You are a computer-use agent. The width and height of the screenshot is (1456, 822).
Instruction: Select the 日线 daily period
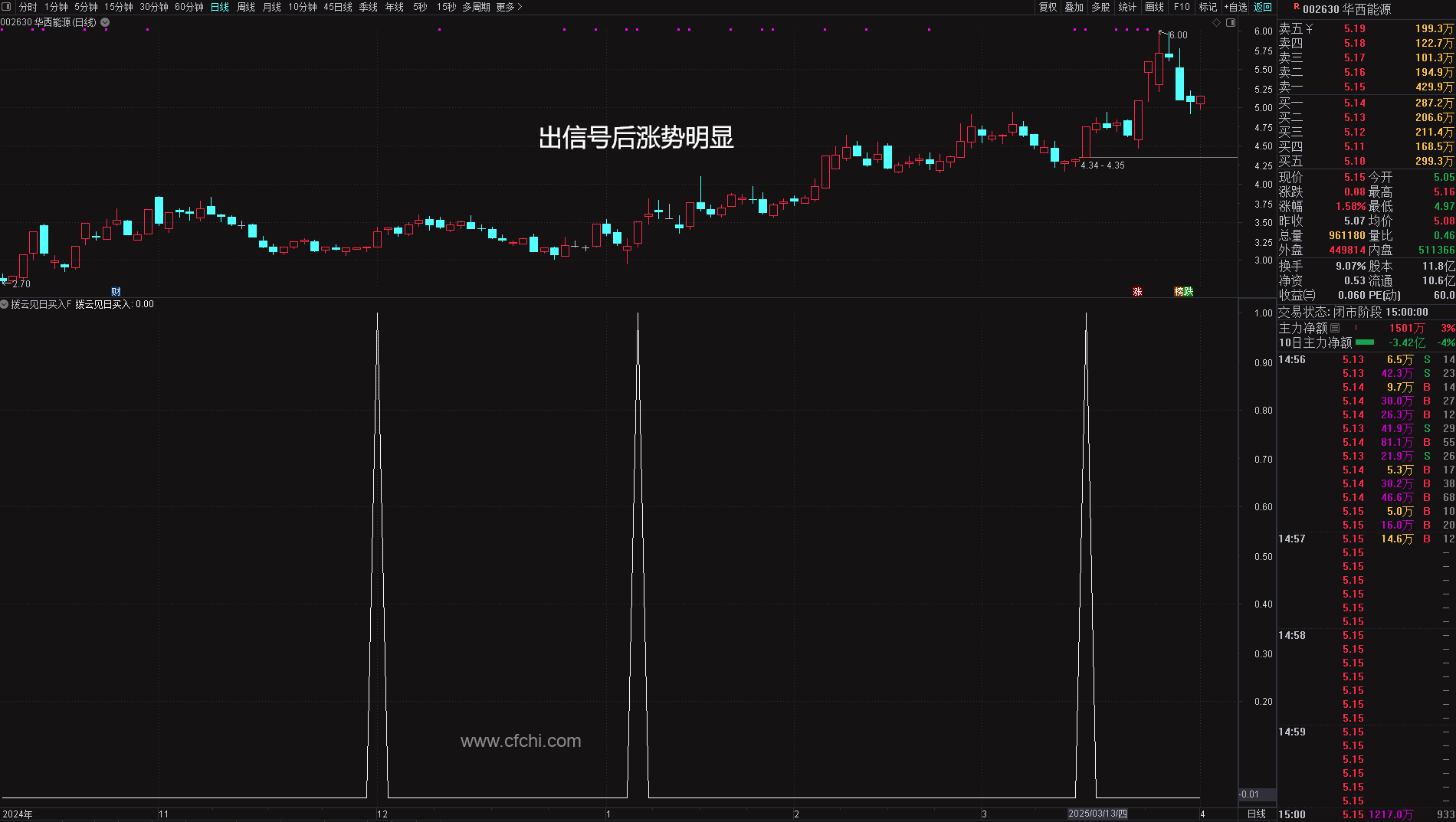[x=220, y=7]
